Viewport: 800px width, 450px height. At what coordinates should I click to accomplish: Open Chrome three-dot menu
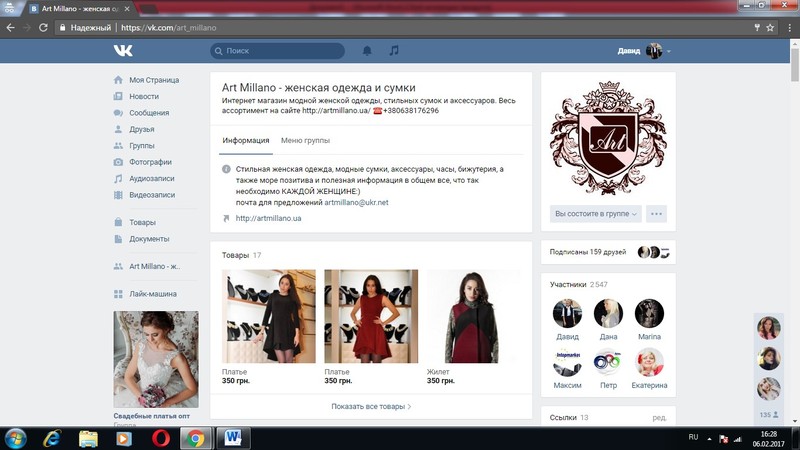(789, 28)
